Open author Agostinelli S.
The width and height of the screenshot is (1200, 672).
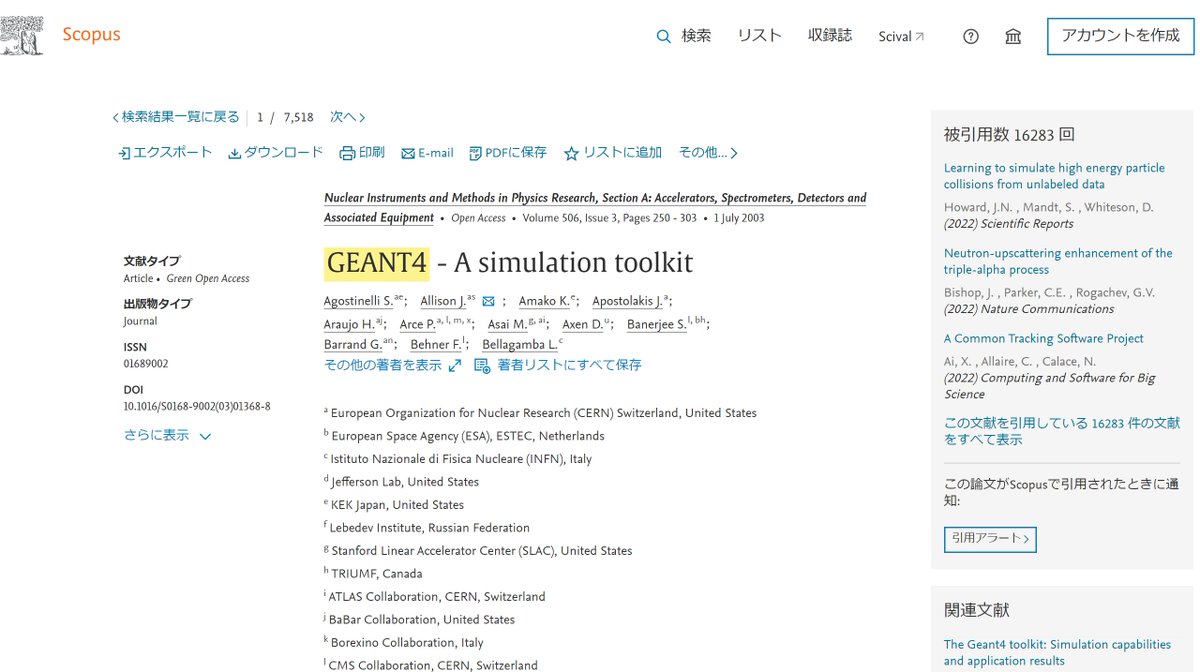pos(358,301)
